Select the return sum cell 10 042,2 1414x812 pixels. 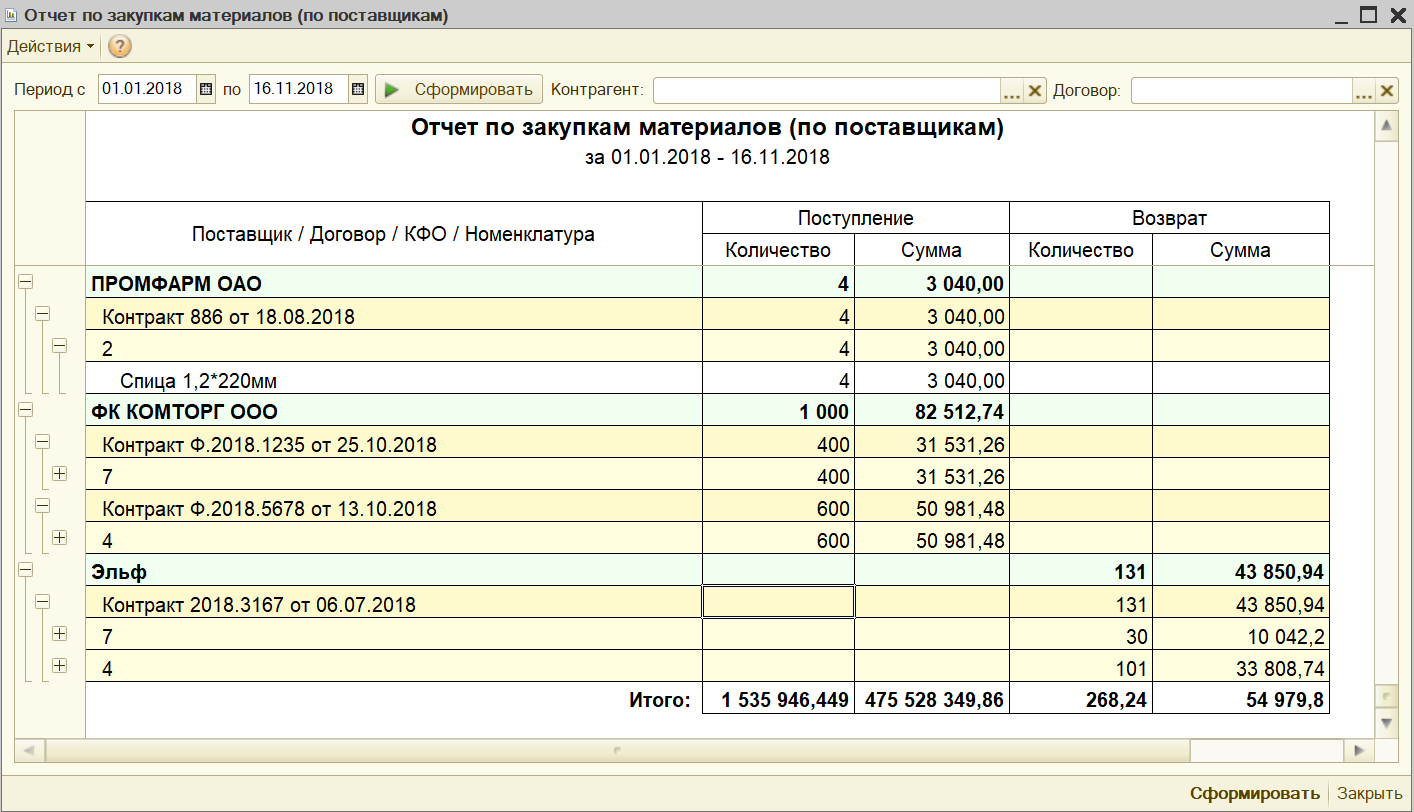(1241, 636)
